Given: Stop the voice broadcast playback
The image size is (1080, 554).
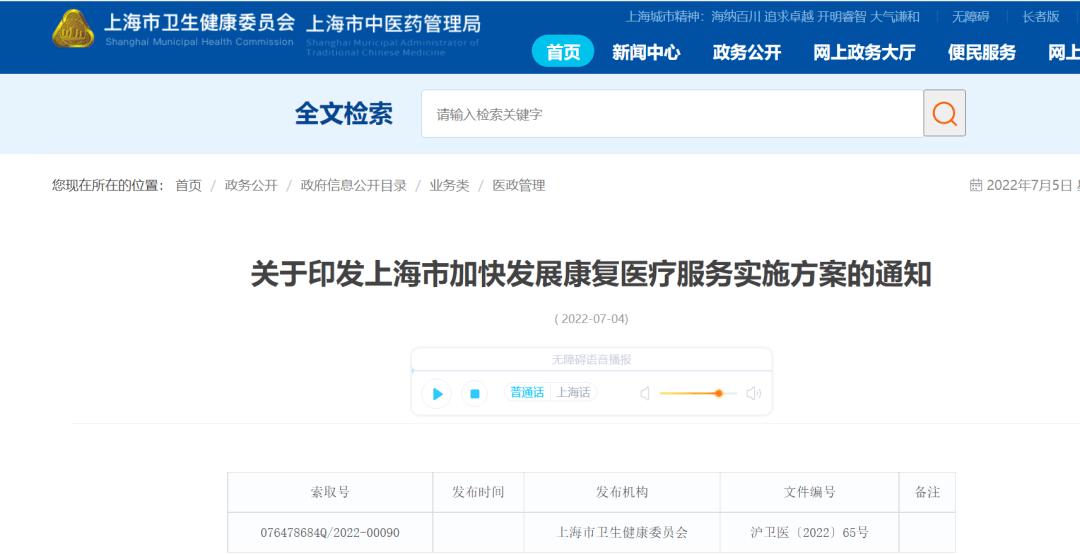Looking at the screenshot, I should coord(475,394).
